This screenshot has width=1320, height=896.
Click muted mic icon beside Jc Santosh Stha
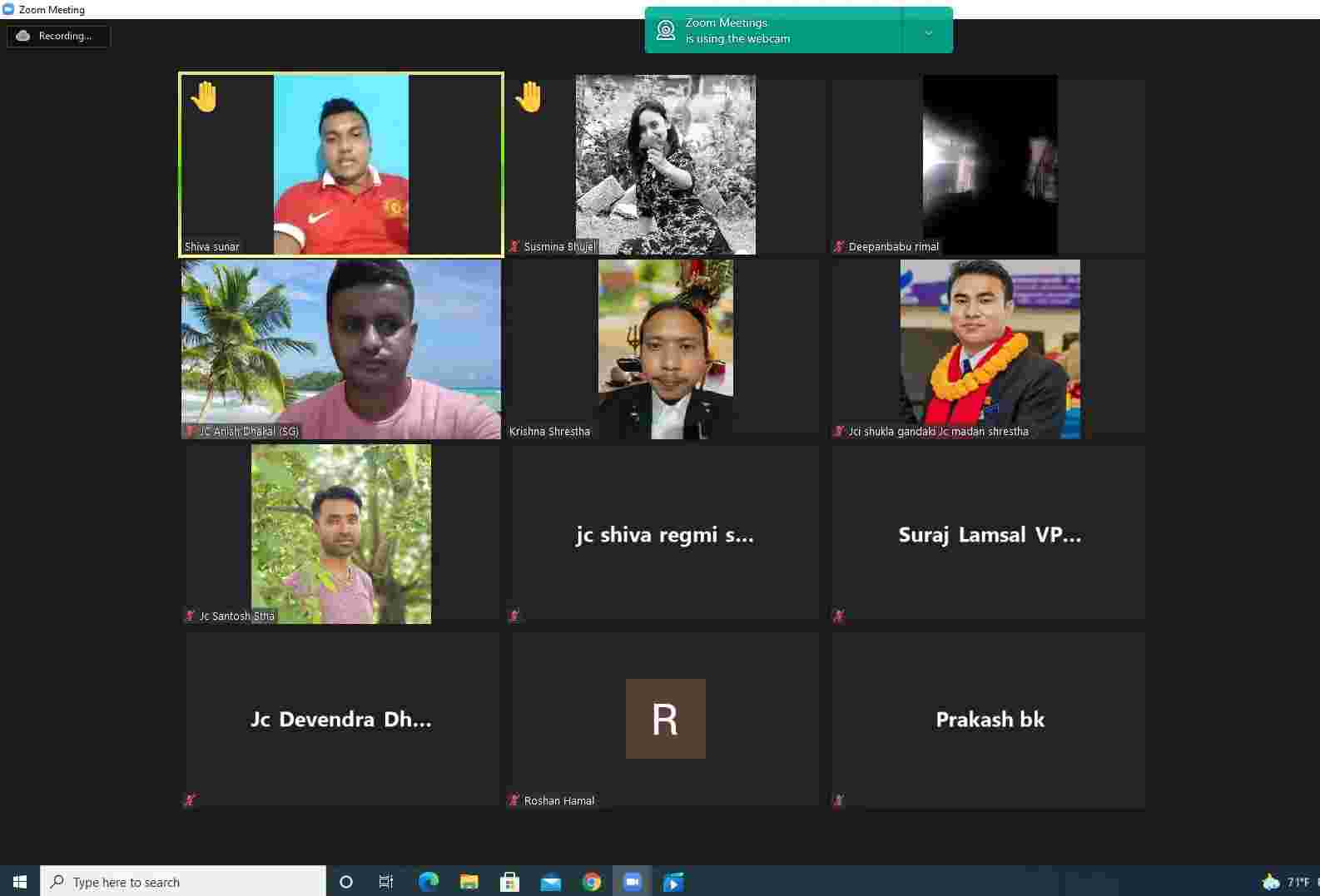[x=190, y=616]
